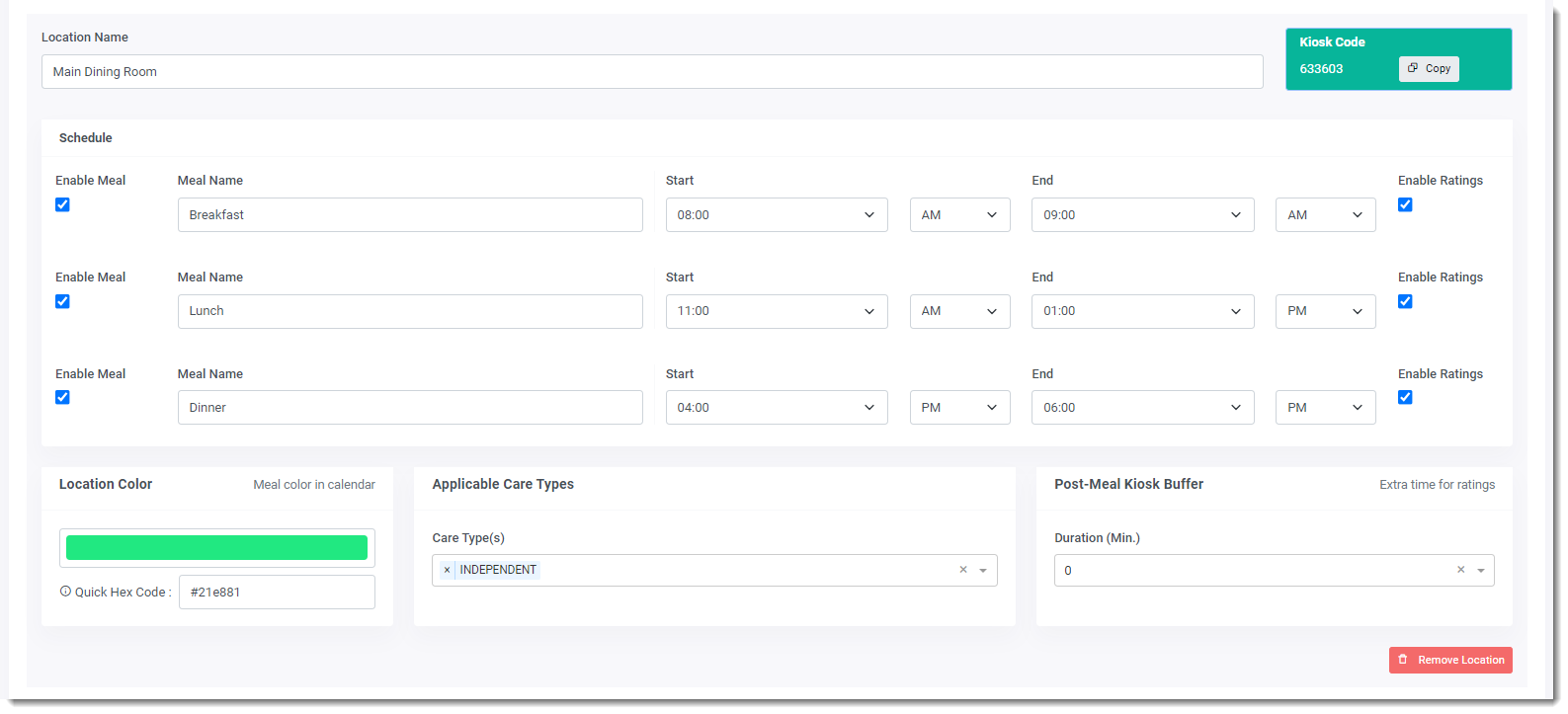Open Lunch start time dropdown showing 11:00

point(777,311)
